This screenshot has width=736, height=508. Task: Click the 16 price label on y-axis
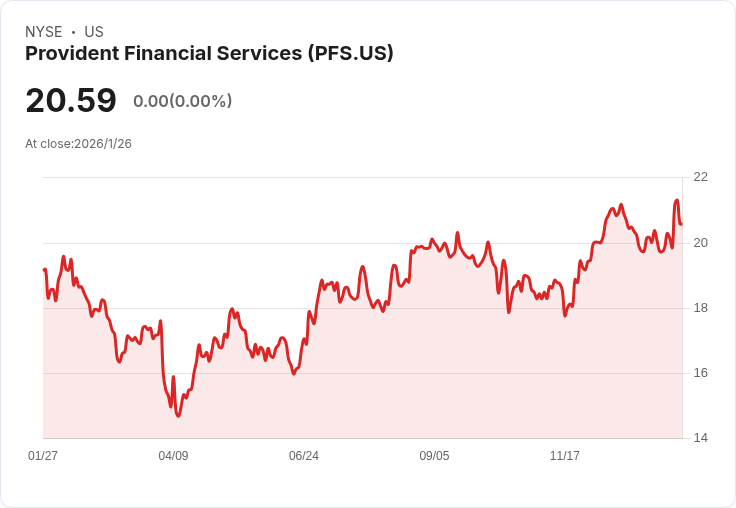pyautogui.click(x=700, y=373)
